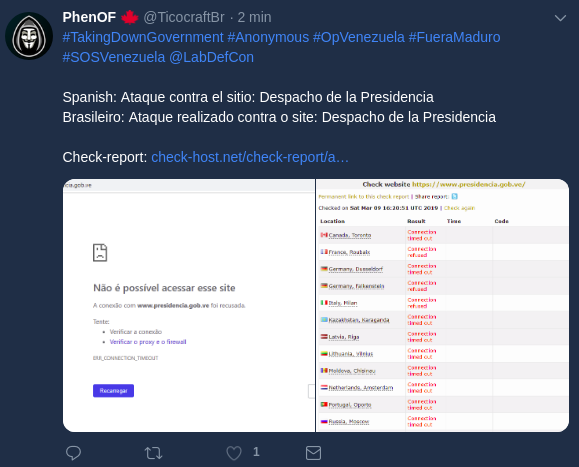Viewport: 579px width, 467px height.
Task: Open the #TakingDownGovernment hashtag
Action: (143, 37)
